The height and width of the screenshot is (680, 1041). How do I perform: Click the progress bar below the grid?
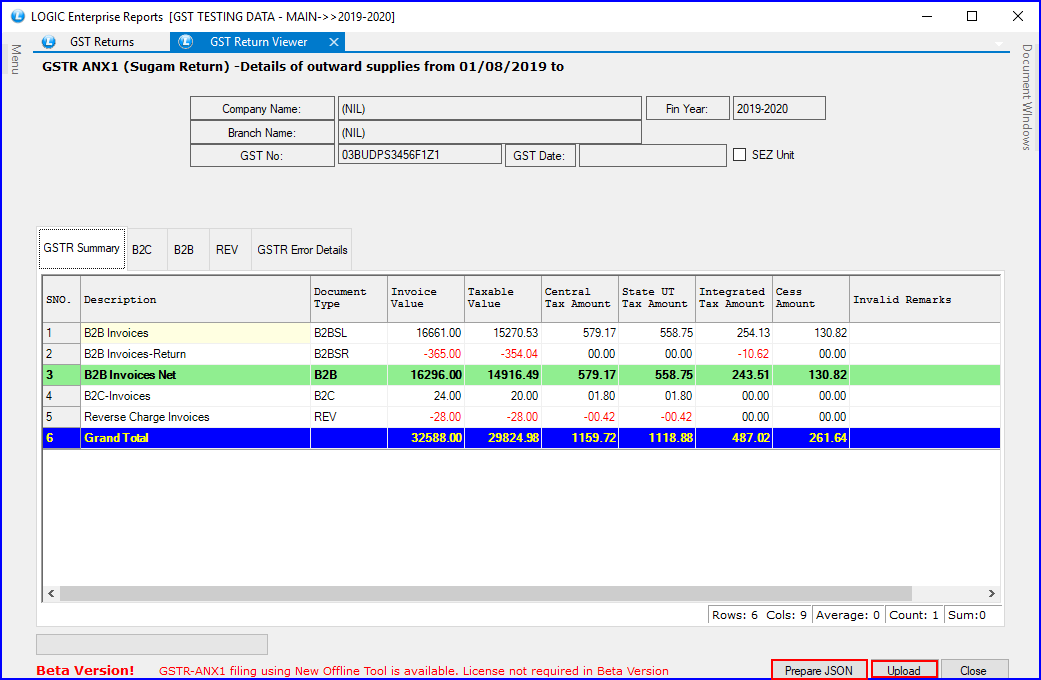pyautogui.click(x=152, y=644)
